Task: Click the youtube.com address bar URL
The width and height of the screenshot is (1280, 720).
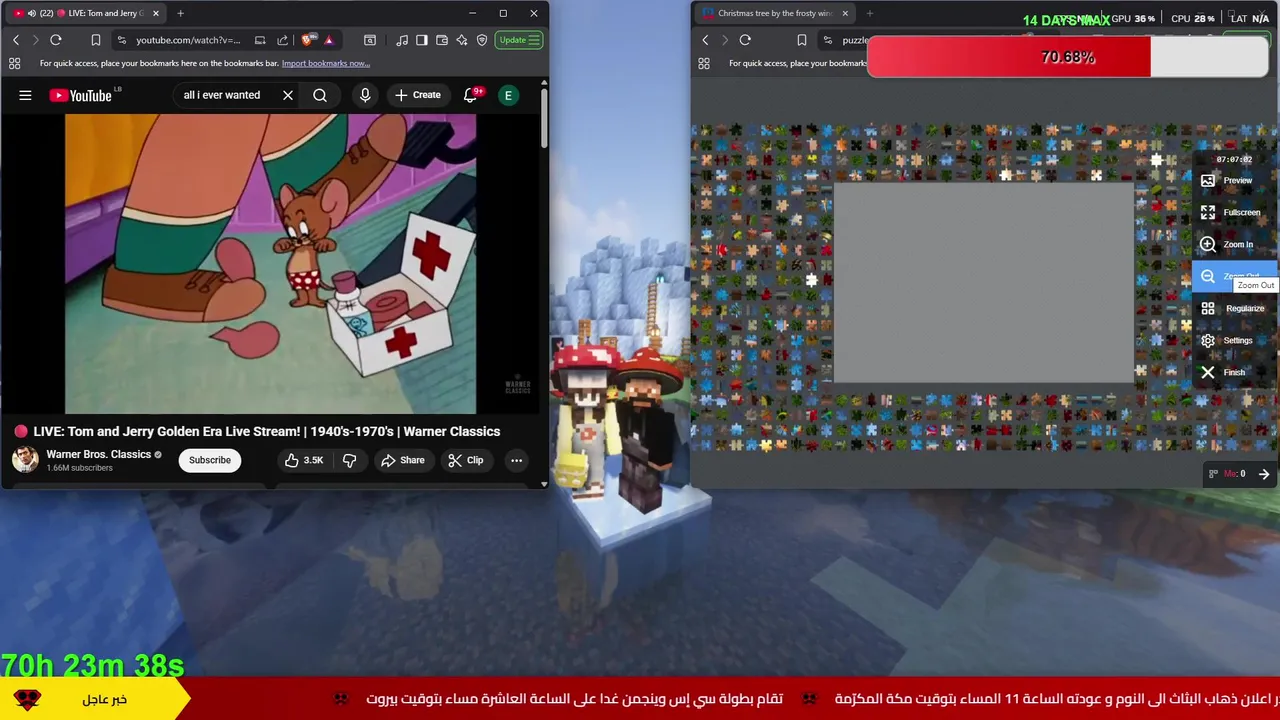Action: point(188,40)
